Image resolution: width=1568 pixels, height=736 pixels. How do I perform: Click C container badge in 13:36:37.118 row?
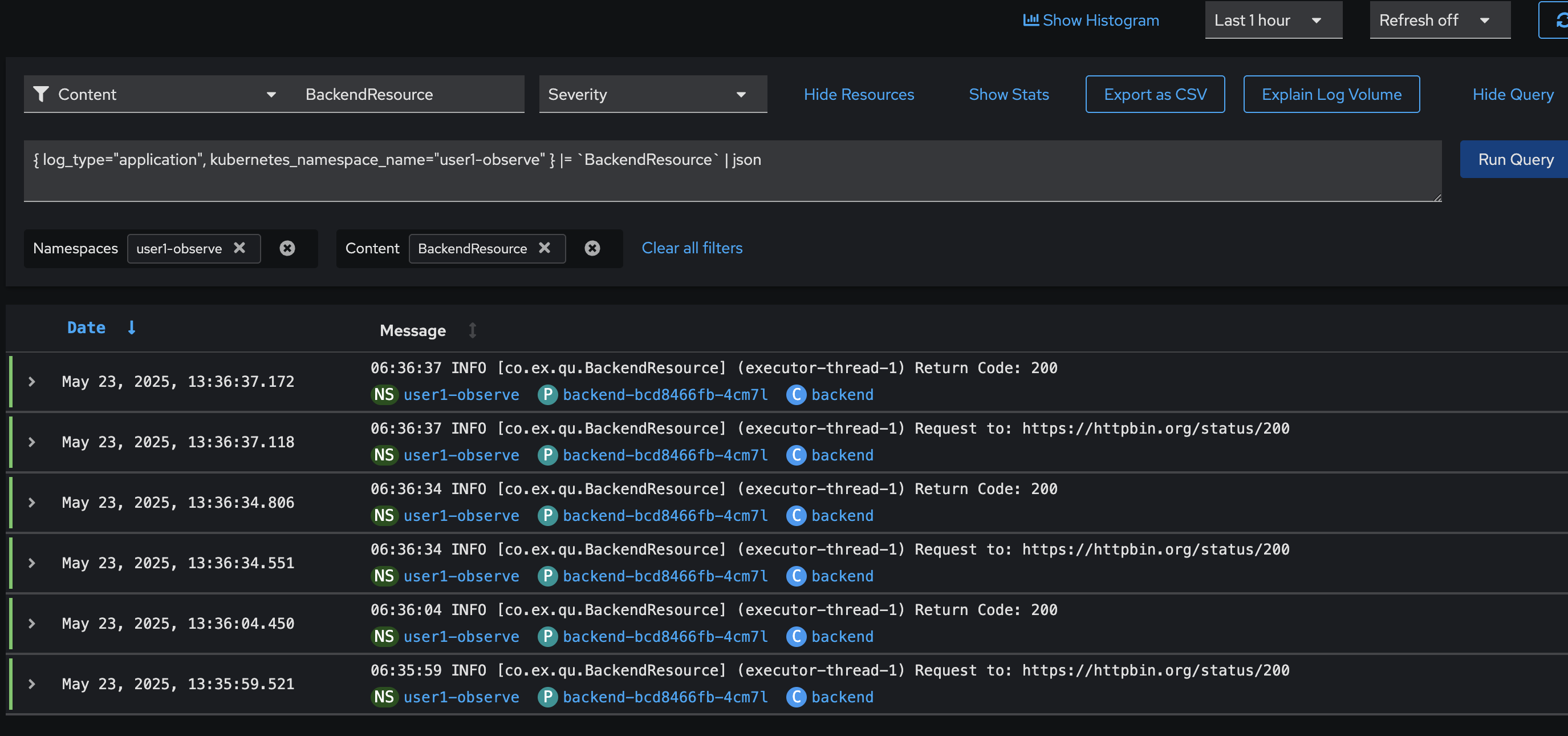796,455
